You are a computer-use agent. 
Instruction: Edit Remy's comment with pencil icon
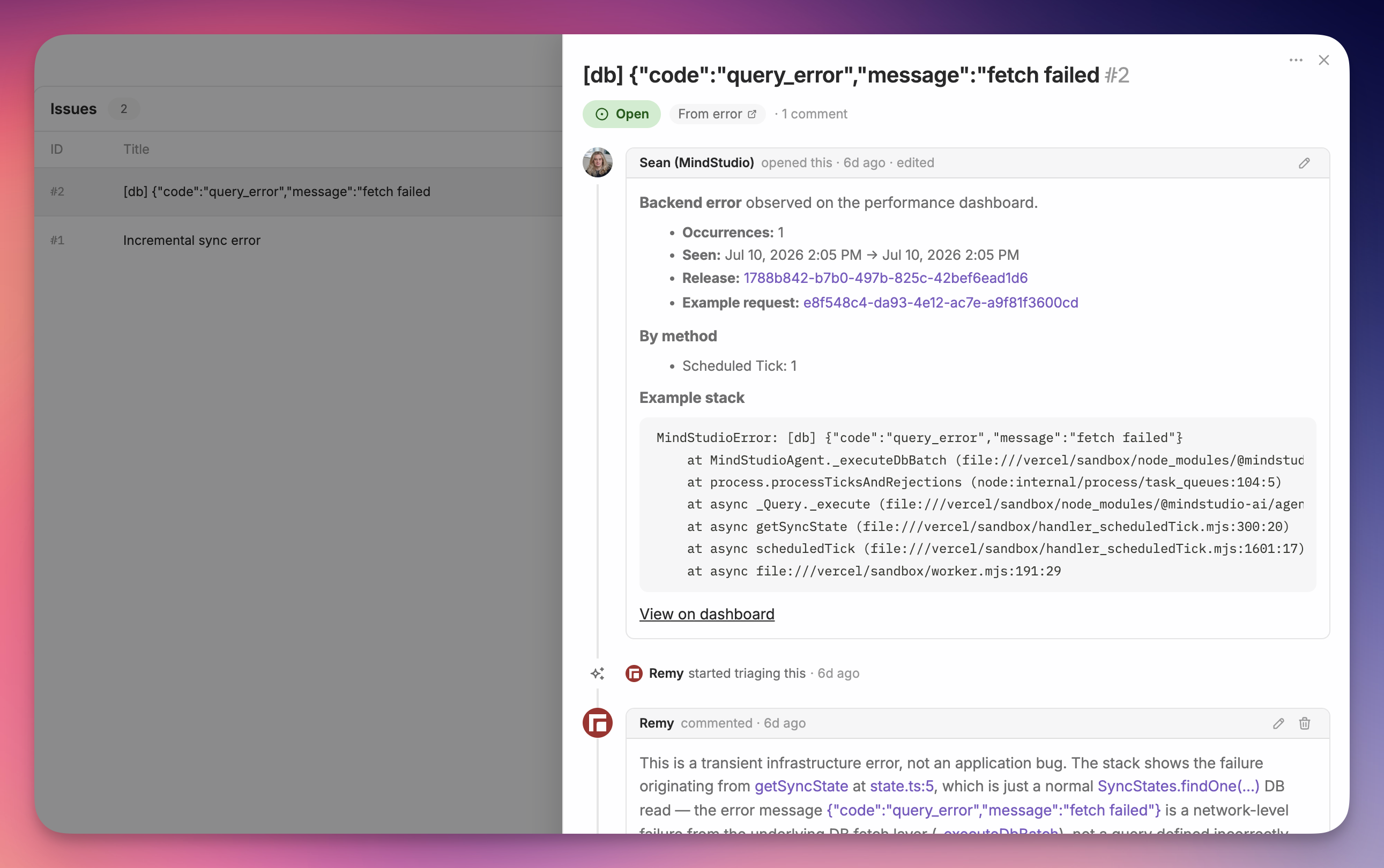[1278, 723]
